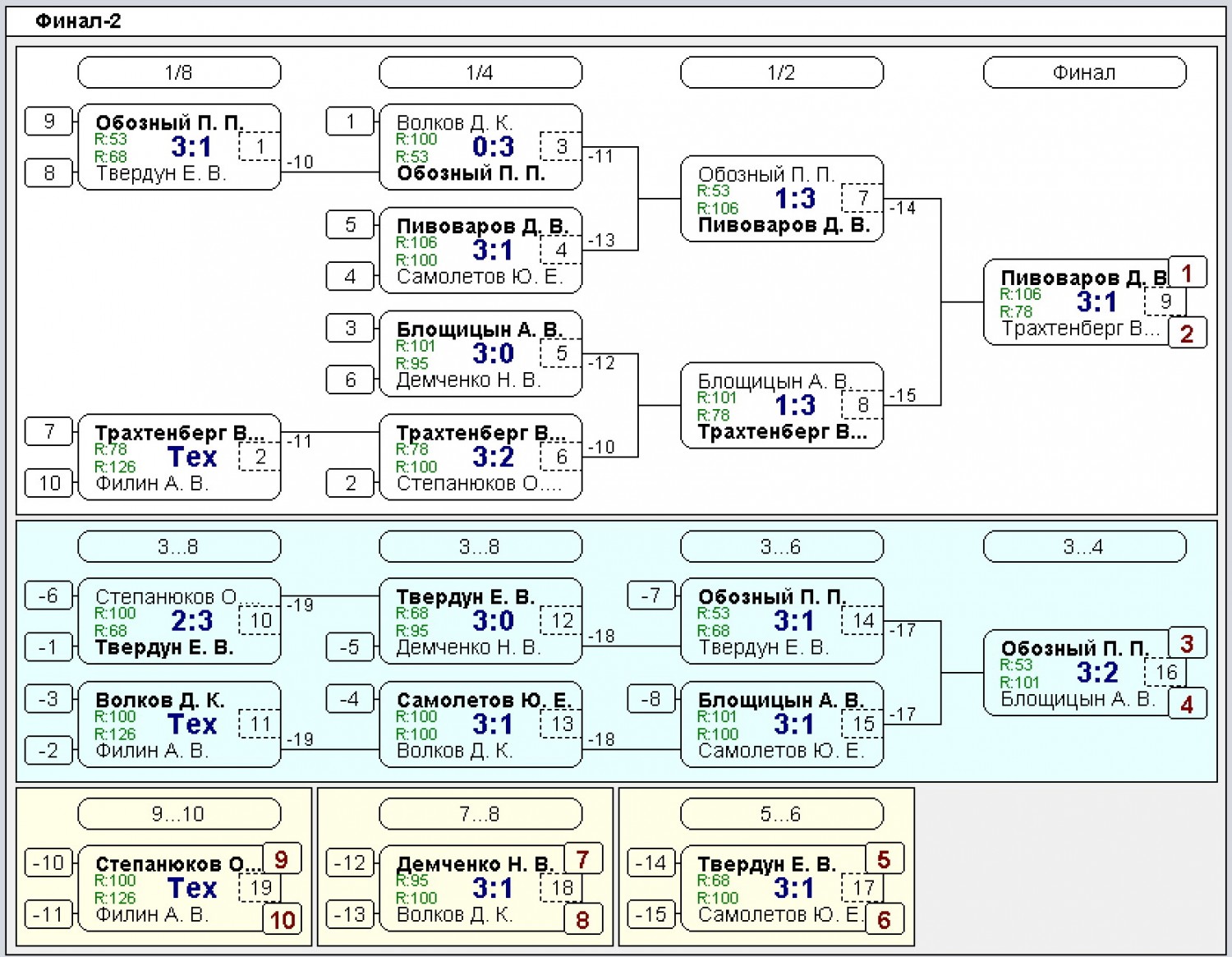This screenshot has height=957, width=1232.
Task: Select the Финал round header
Action: (1085, 72)
